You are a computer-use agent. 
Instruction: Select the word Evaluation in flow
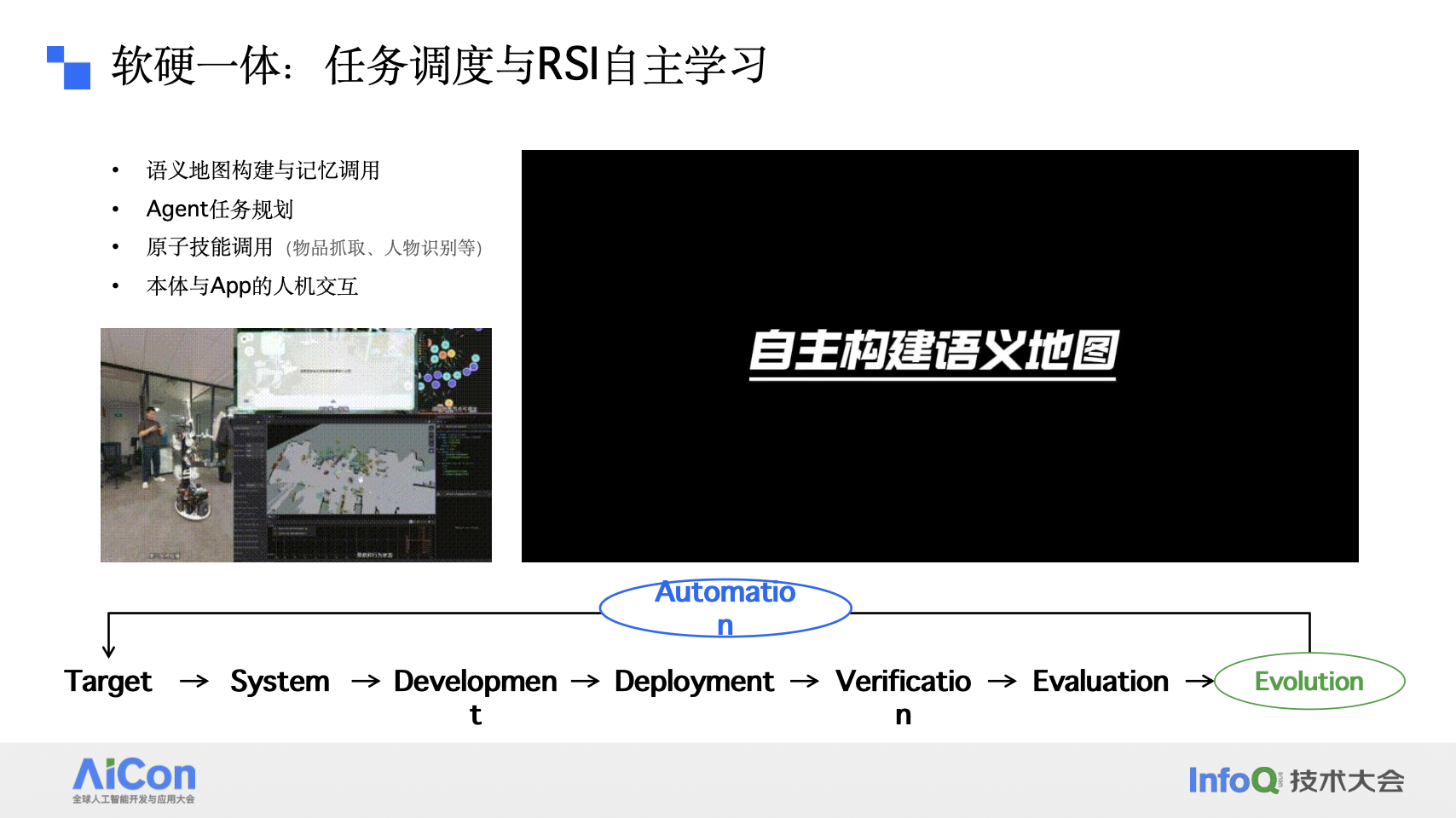tap(1101, 682)
